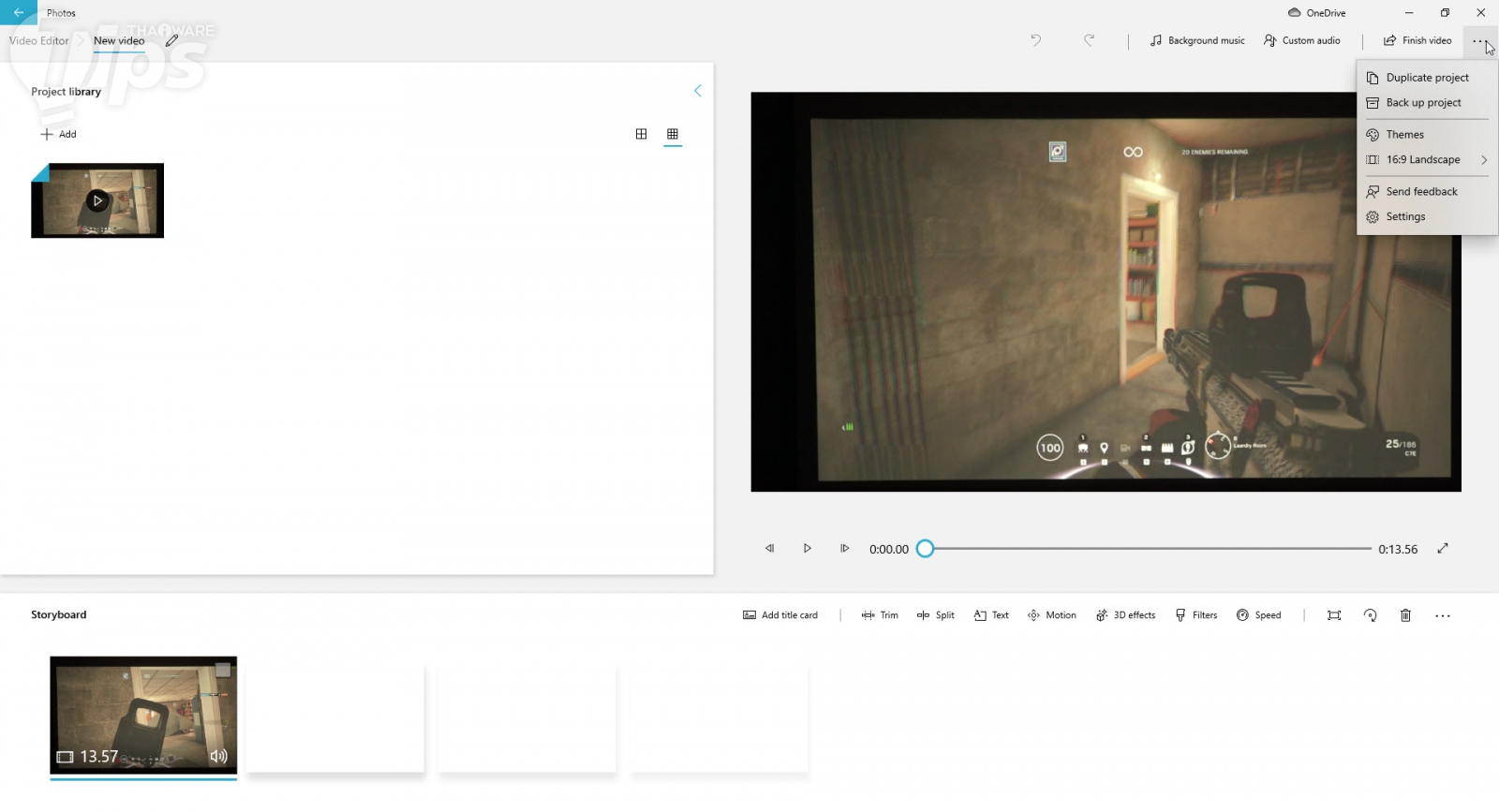Redo the last edit
This screenshot has height=812, width=1499.
[1089, 40]
